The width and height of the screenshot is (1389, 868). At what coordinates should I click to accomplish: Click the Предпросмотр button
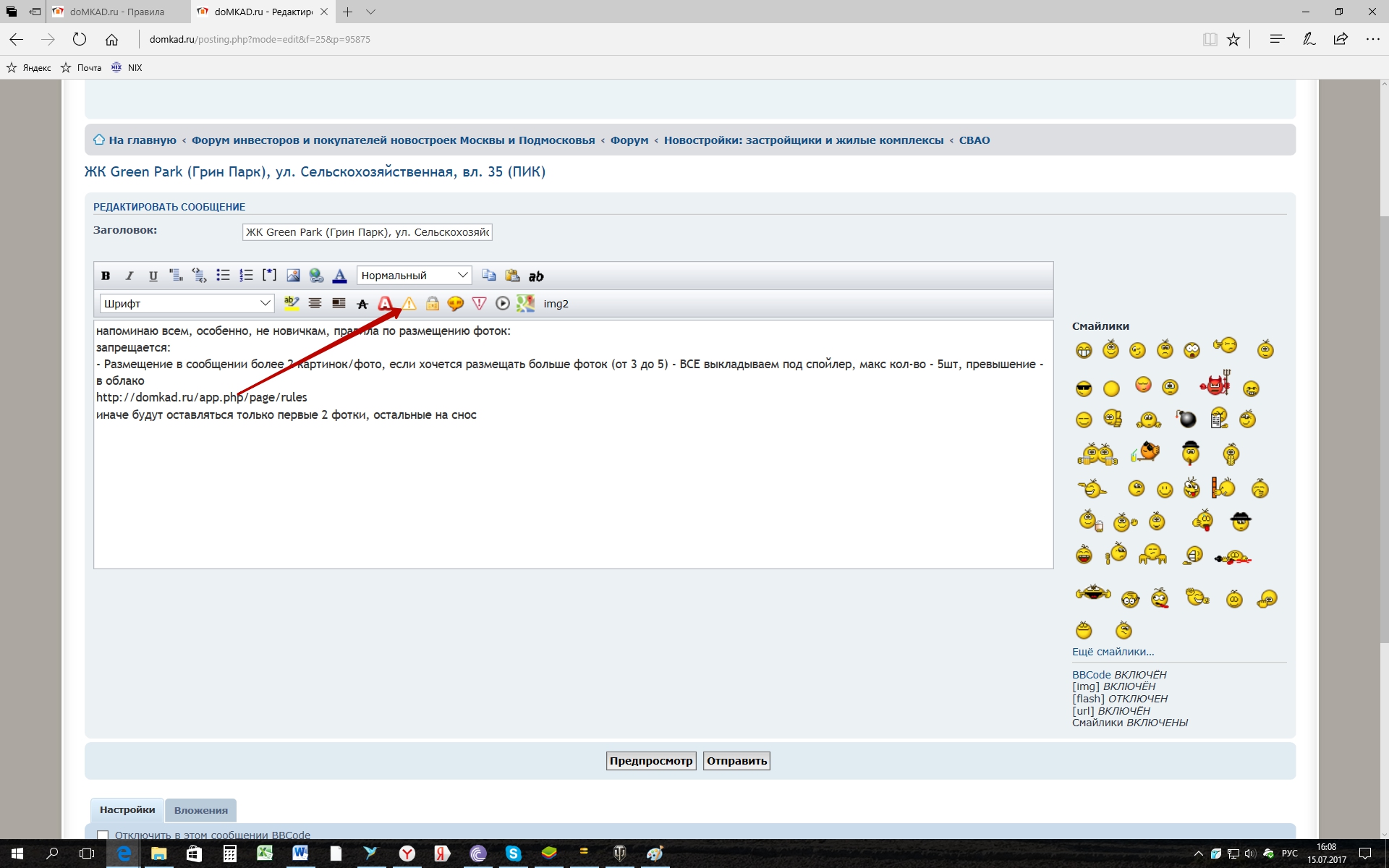[650, 761]
